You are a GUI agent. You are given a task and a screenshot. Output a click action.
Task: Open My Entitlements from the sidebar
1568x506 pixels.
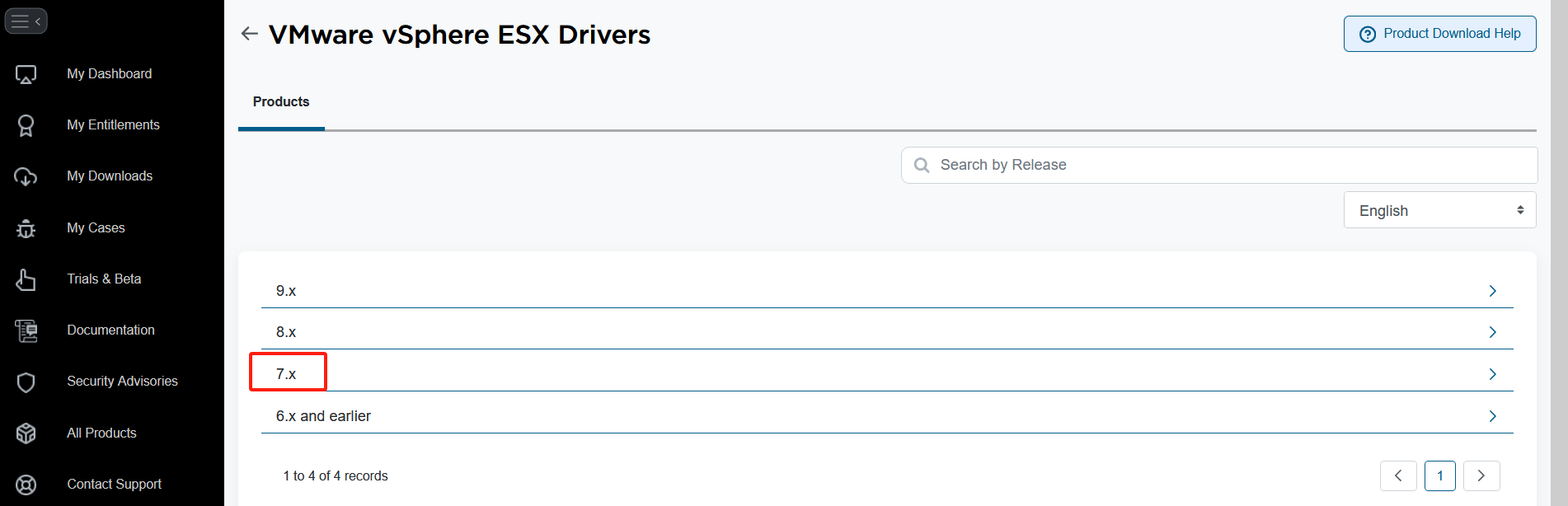113,125
